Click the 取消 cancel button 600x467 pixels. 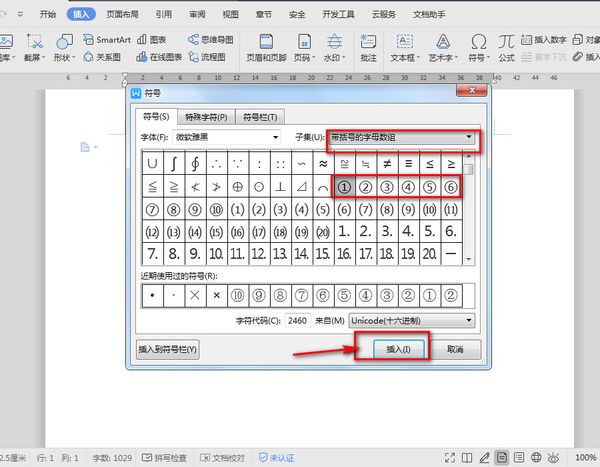(455, 350)
